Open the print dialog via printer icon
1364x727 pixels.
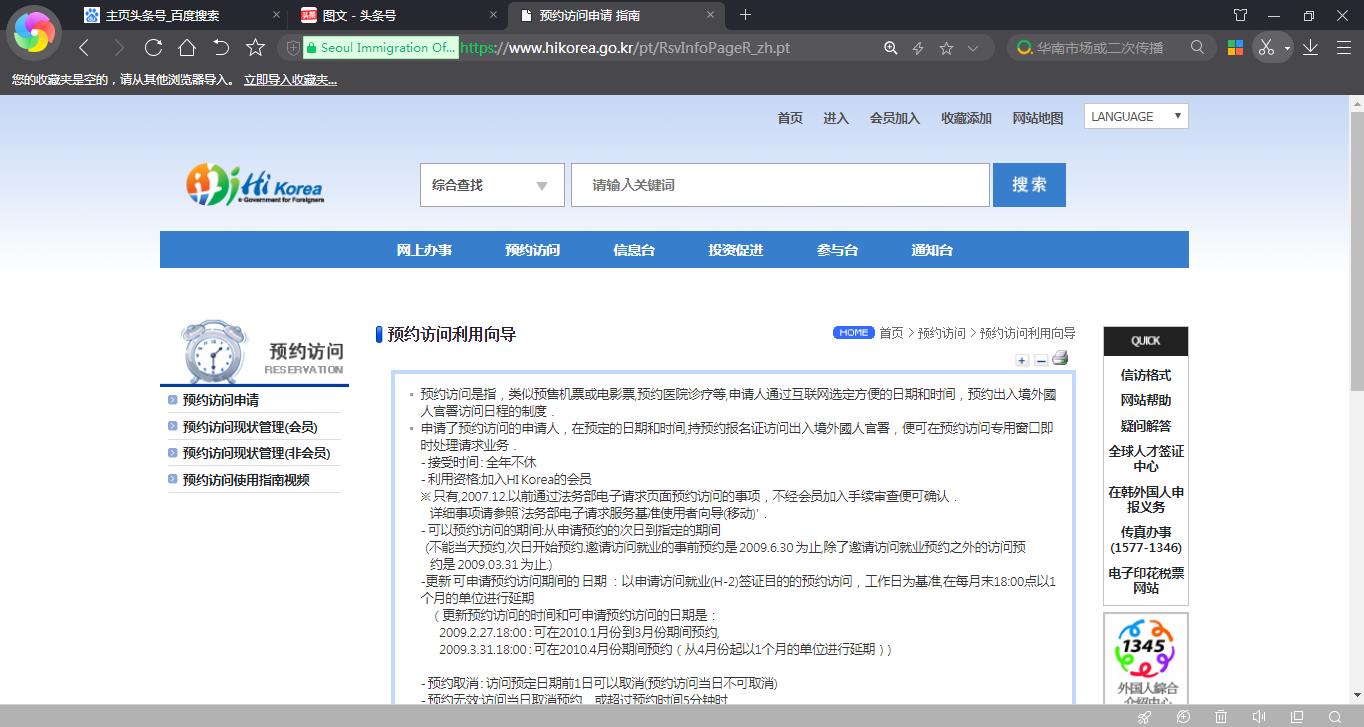point(1060,358)
